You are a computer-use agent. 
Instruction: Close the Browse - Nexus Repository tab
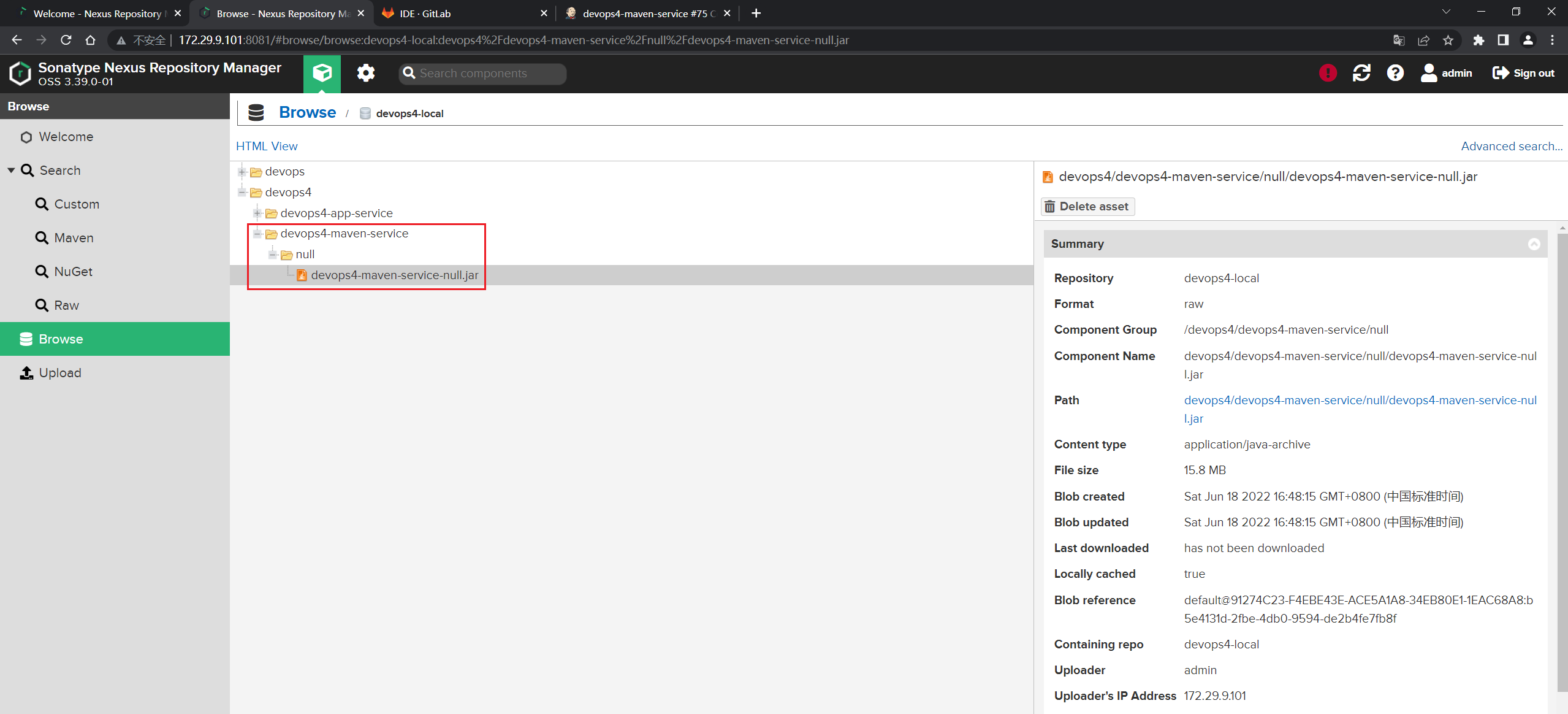(x=361, y=13)
